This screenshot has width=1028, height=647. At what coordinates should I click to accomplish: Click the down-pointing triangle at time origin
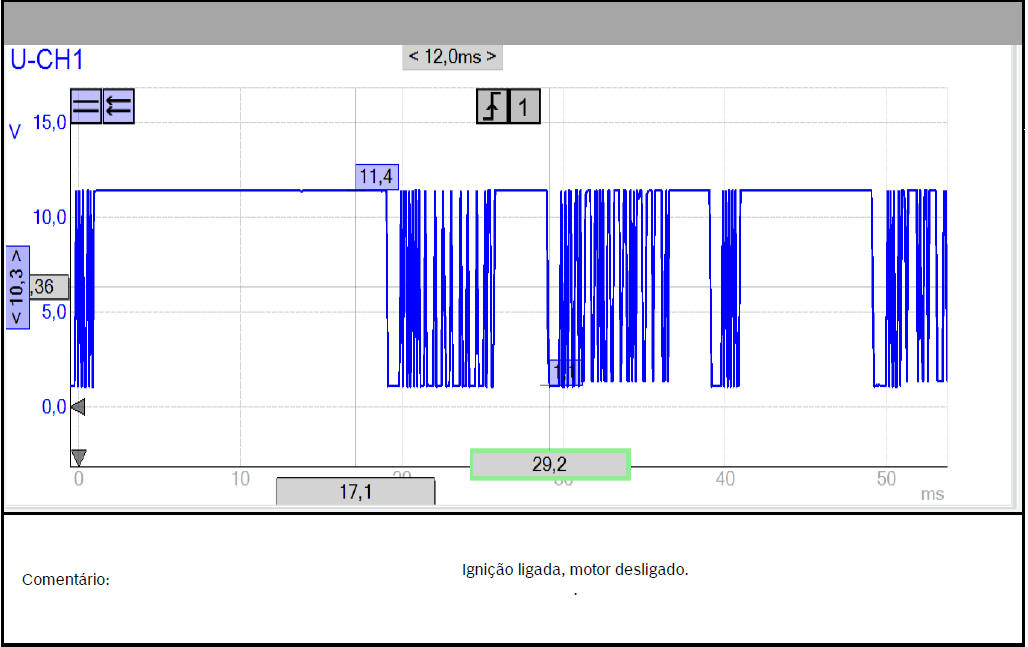click(78, 457)
